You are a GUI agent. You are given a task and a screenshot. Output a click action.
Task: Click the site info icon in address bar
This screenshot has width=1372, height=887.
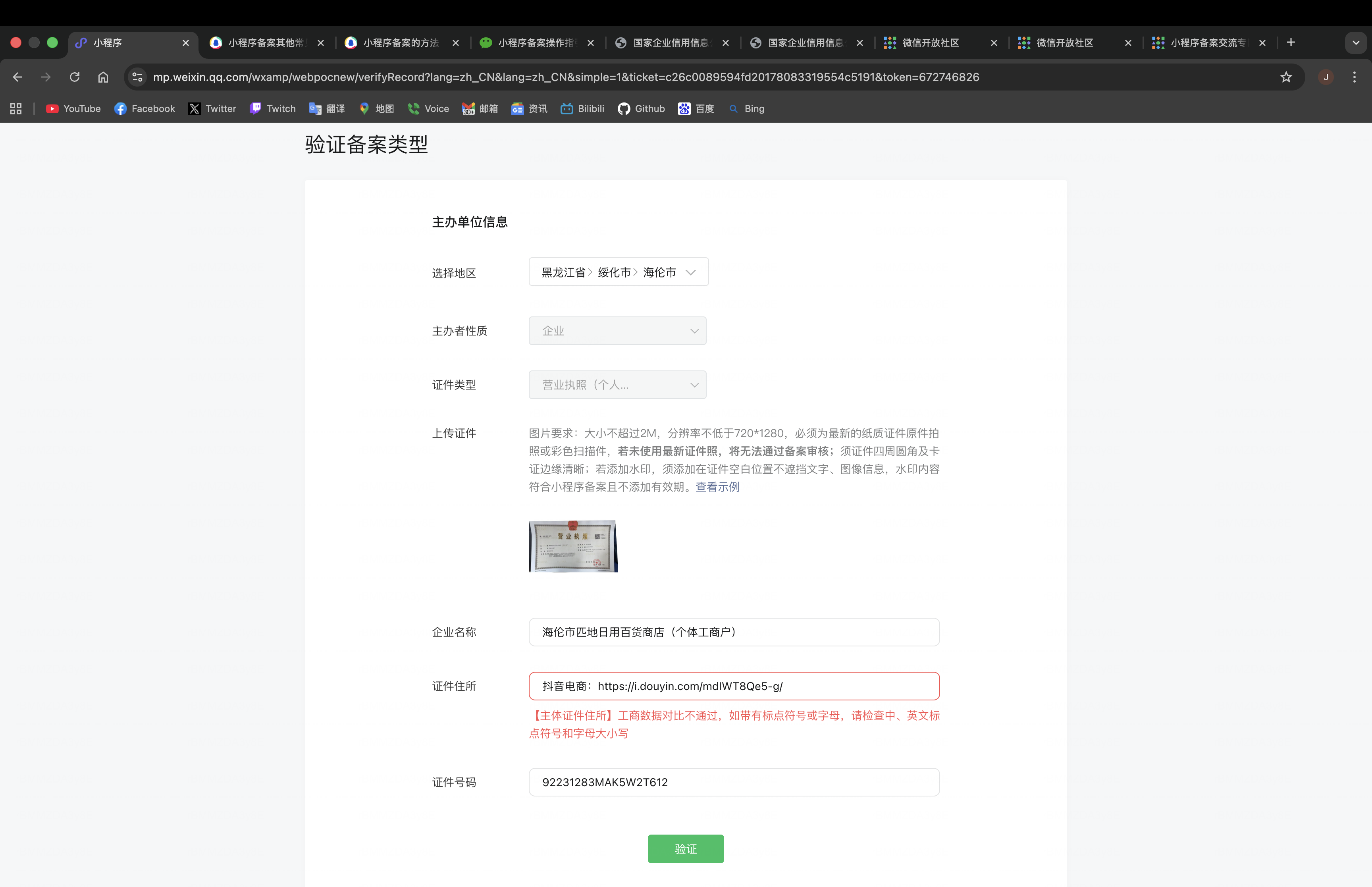[137, 77]
